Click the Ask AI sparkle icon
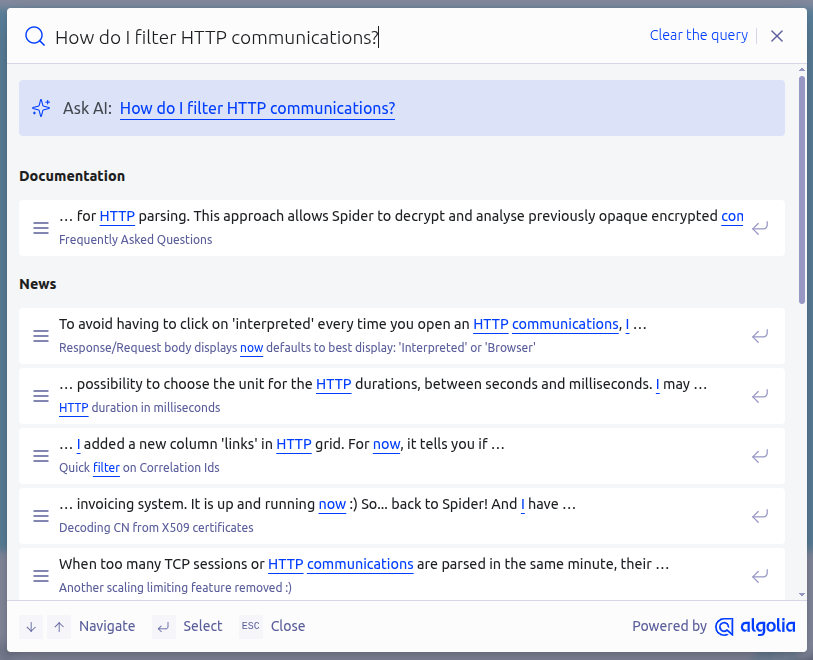 [41, 108]
